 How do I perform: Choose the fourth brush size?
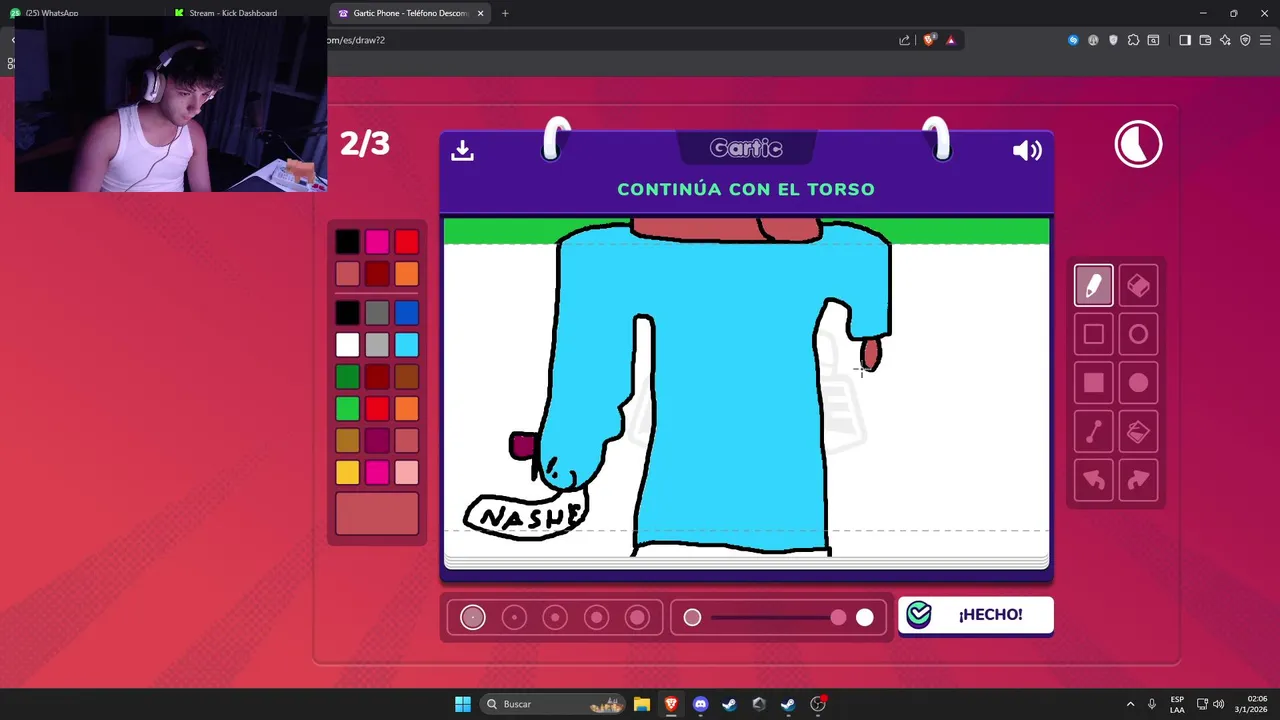click(x=597, y=618)
